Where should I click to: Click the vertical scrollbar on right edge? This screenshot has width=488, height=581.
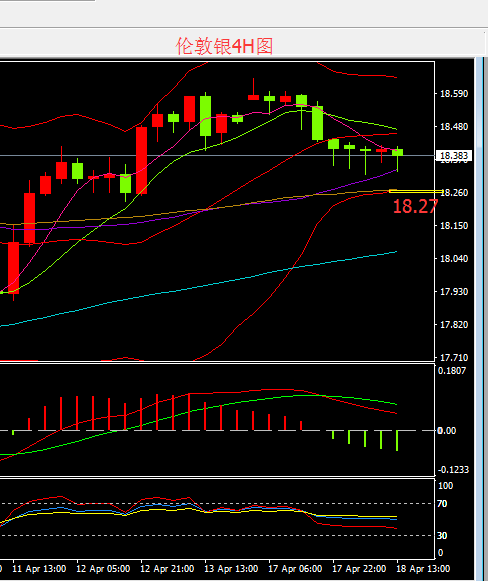point(479,319)
